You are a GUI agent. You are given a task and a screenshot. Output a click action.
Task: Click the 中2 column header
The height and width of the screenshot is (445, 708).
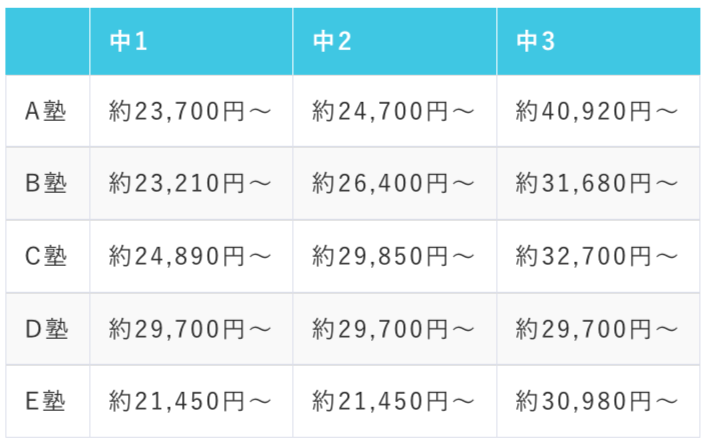(x=332, y=42)
